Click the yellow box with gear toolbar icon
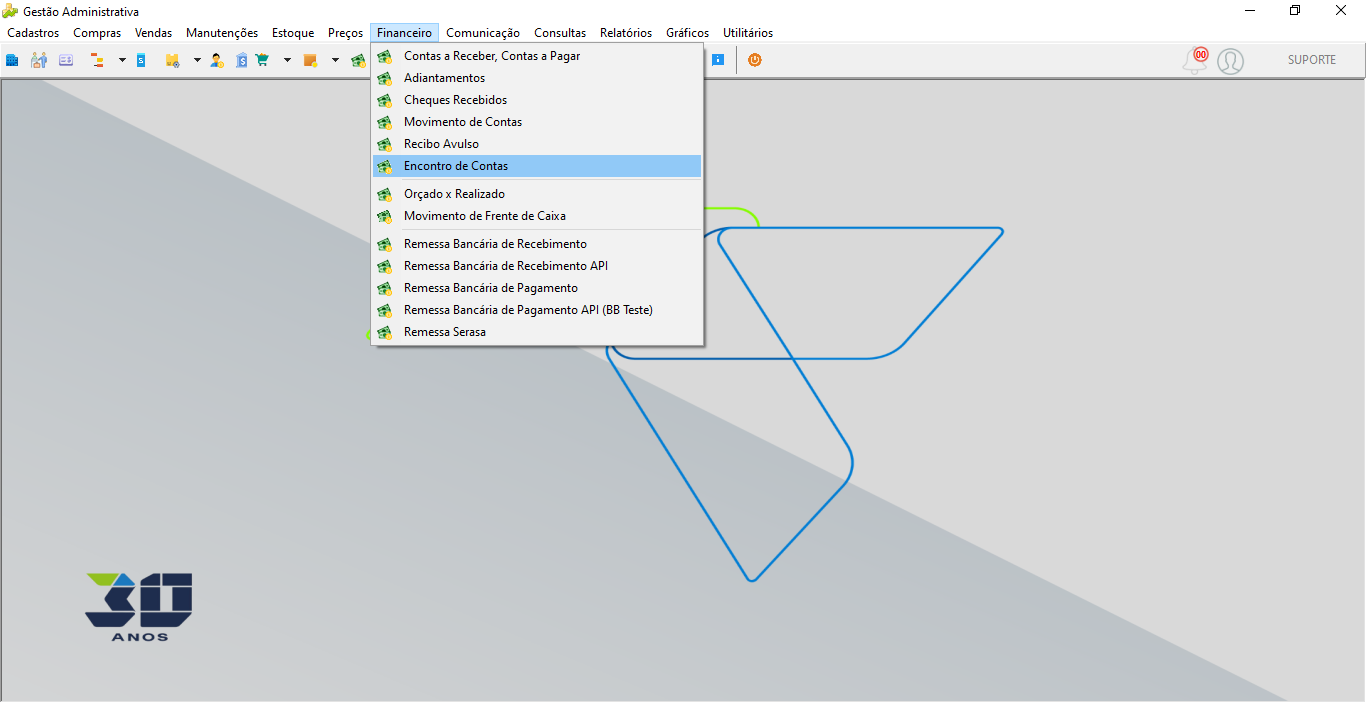Viewport: 1366px width, 704px height. point(172,60)
